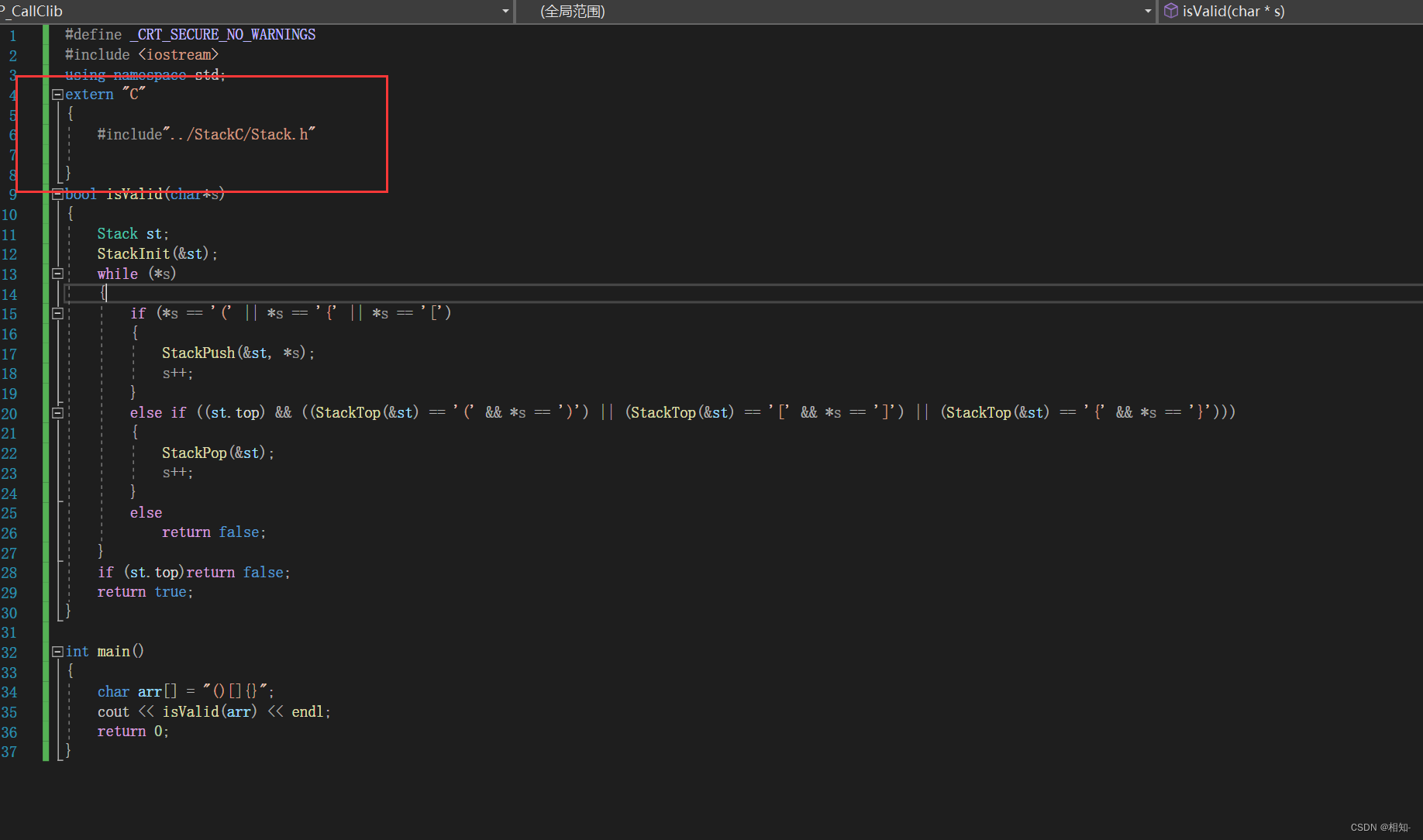Click the s++ statement on line 23
1423x840 pixels.
(177, 473)
